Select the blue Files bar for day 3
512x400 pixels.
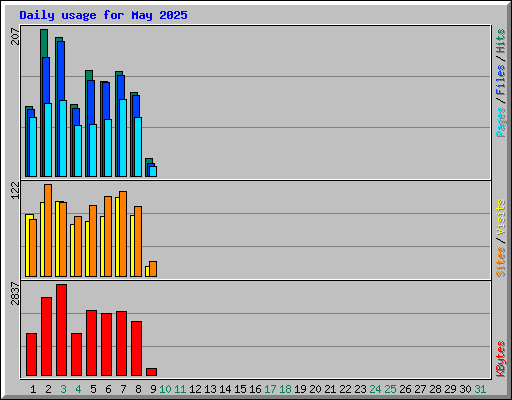(x=61, y=71)
